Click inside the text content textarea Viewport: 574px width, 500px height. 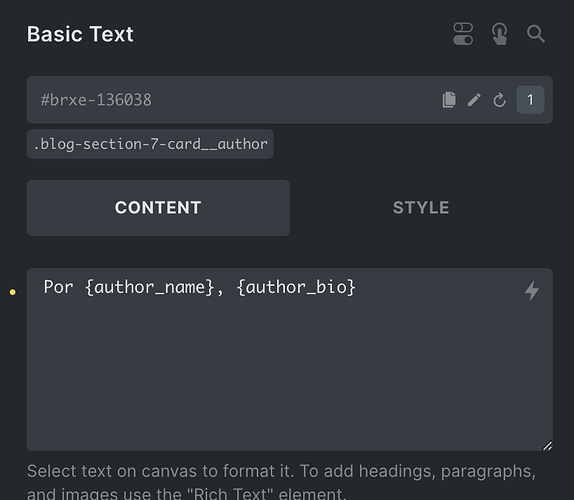click(290, 359)
